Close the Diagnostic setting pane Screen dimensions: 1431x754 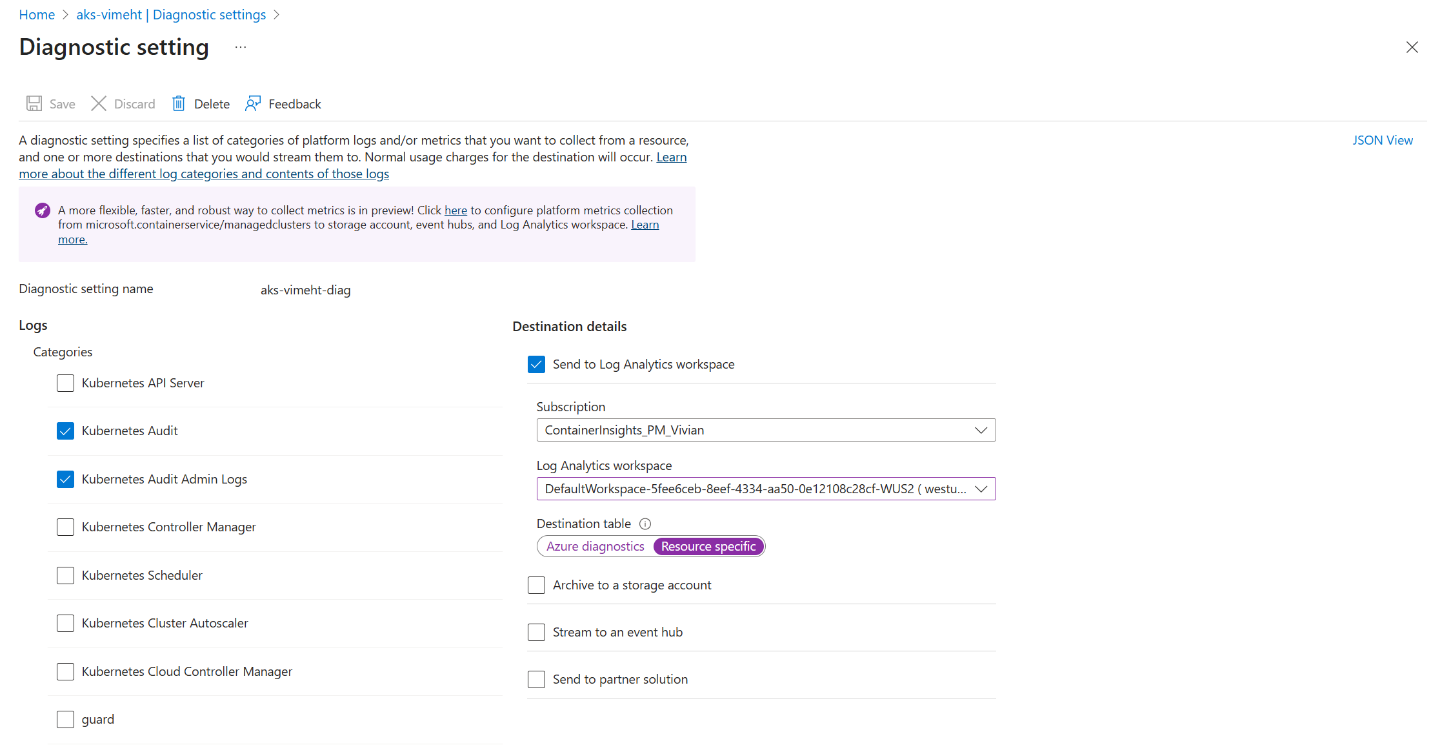pos(1412,47)
